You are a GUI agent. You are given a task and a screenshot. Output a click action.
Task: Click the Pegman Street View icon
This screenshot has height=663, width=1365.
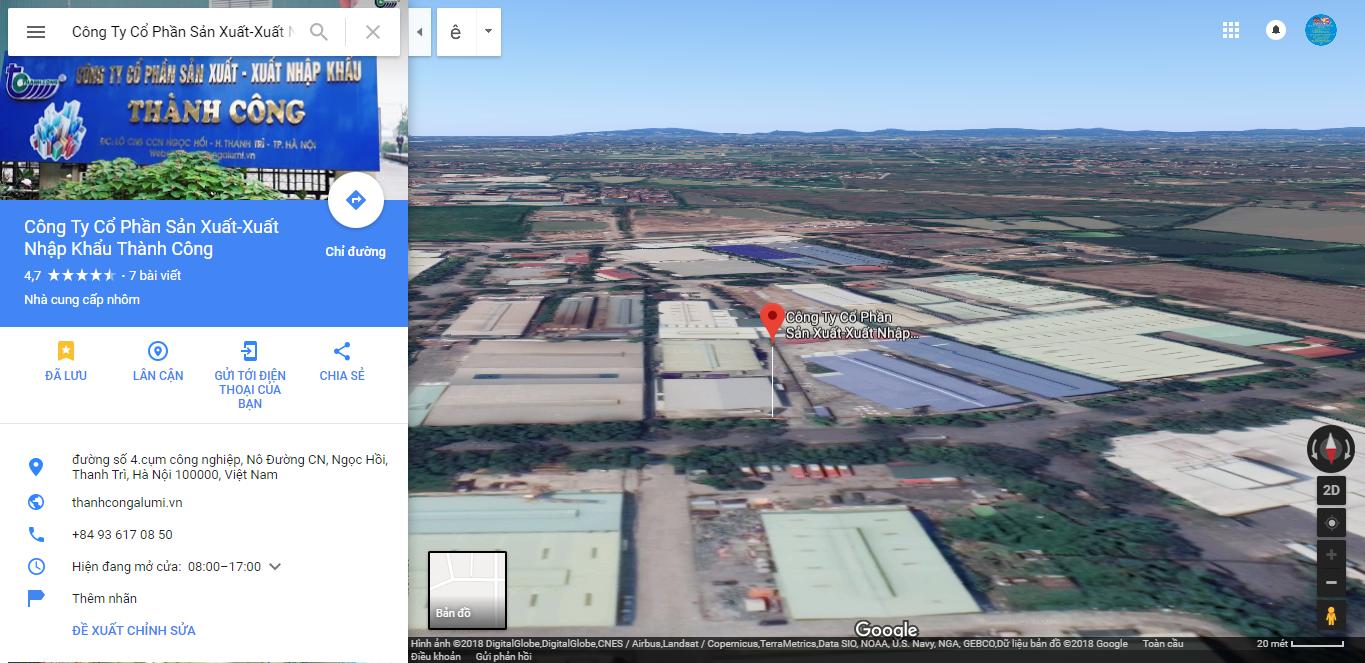1331,616
